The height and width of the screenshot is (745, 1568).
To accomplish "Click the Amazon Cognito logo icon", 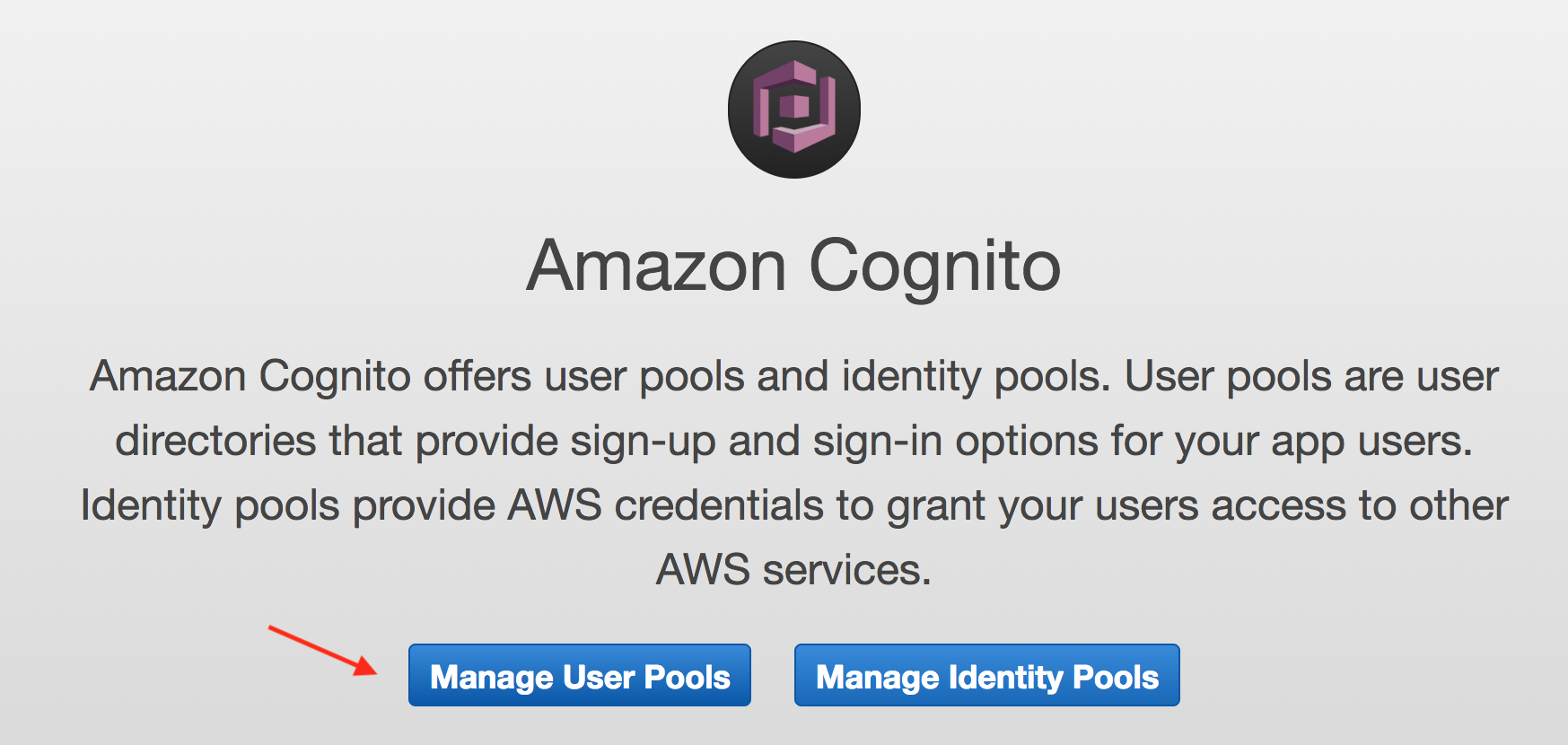I will [794, 110].
